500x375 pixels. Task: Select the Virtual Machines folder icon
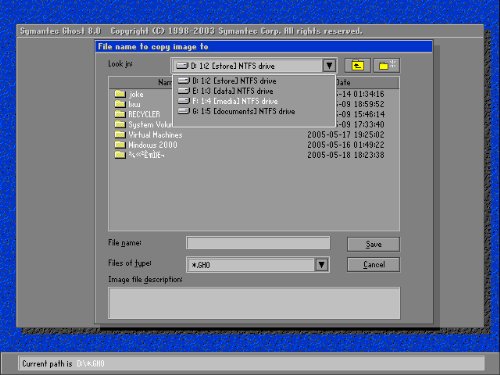(120, 135)
